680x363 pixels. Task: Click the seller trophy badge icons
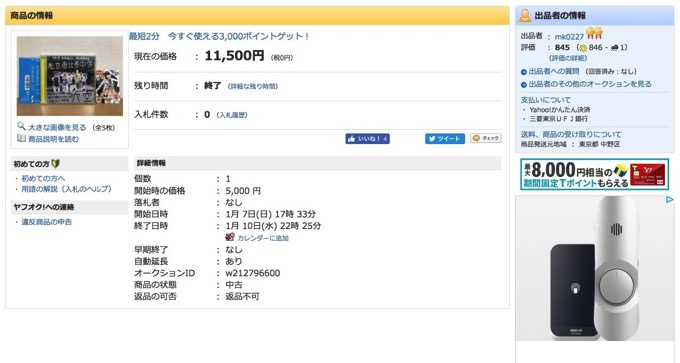(x=594, y=33)
